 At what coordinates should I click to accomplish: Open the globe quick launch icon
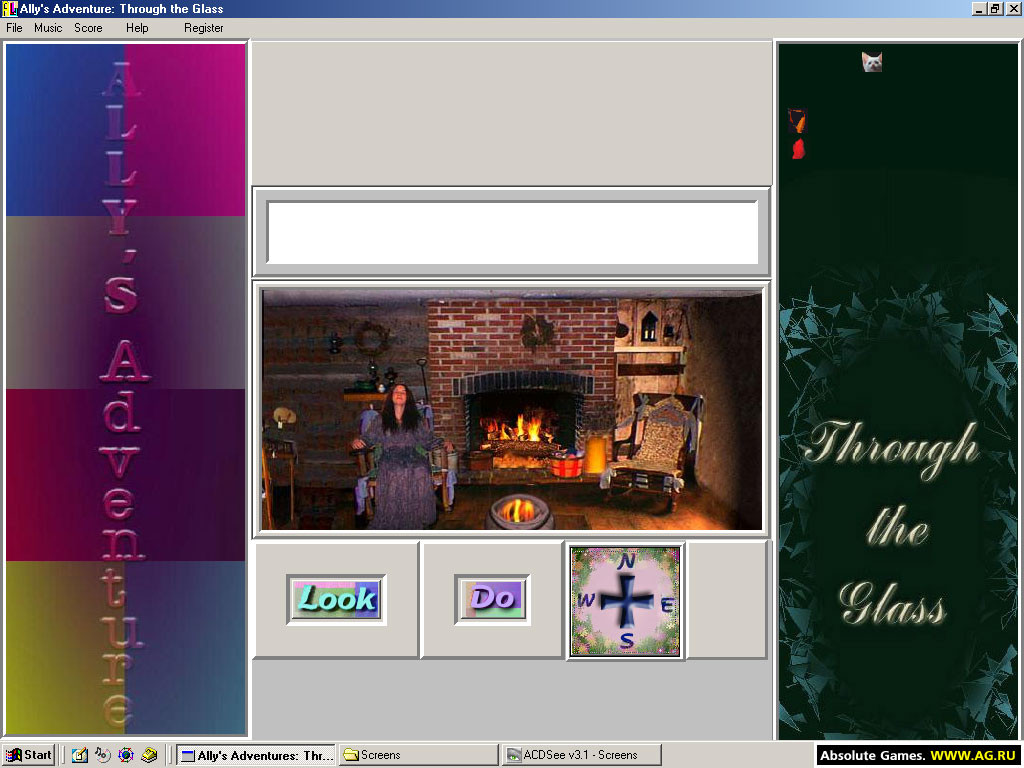tap(126, 755)
